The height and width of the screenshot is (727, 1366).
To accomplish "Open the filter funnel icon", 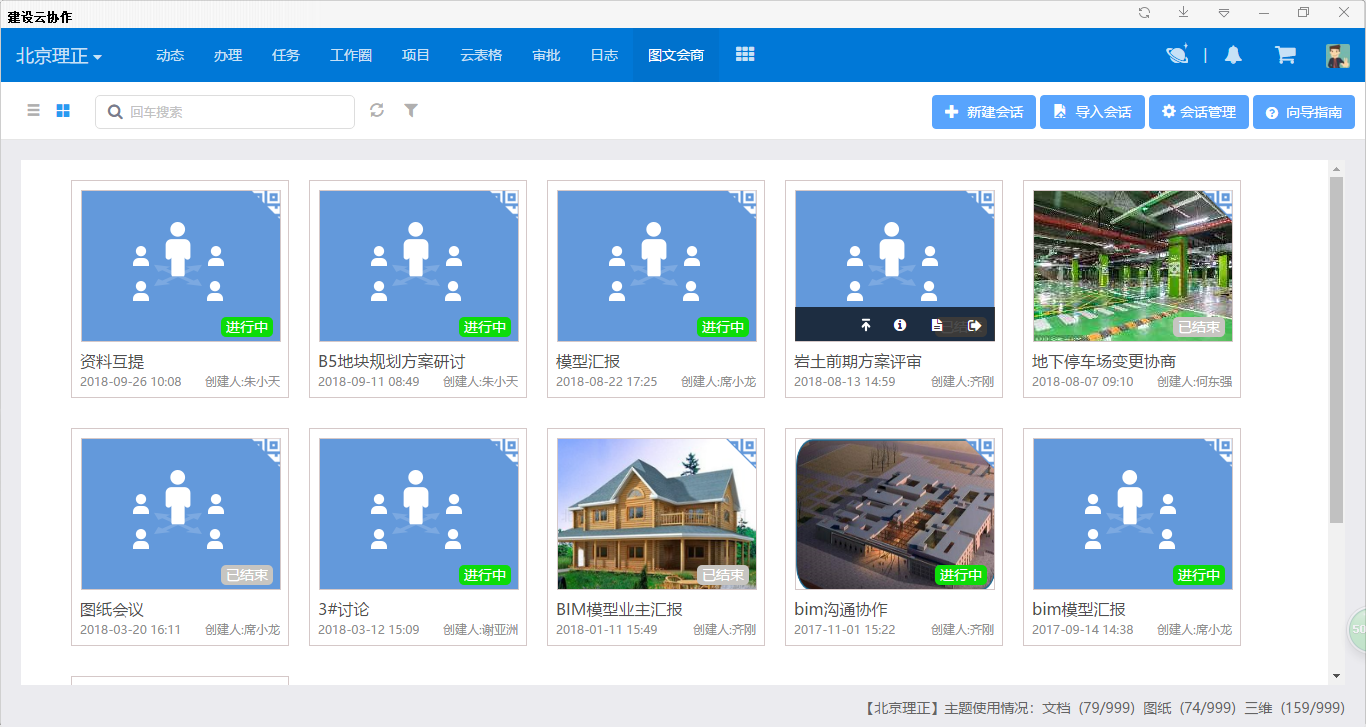I will click(x=411, y=110).
